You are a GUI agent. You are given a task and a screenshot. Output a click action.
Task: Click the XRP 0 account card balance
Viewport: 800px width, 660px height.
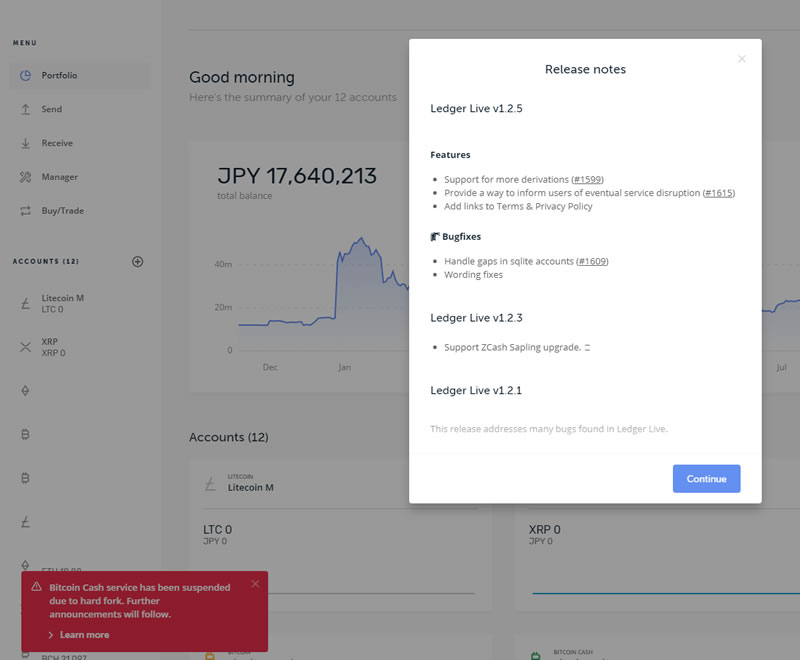pos(544,529)
